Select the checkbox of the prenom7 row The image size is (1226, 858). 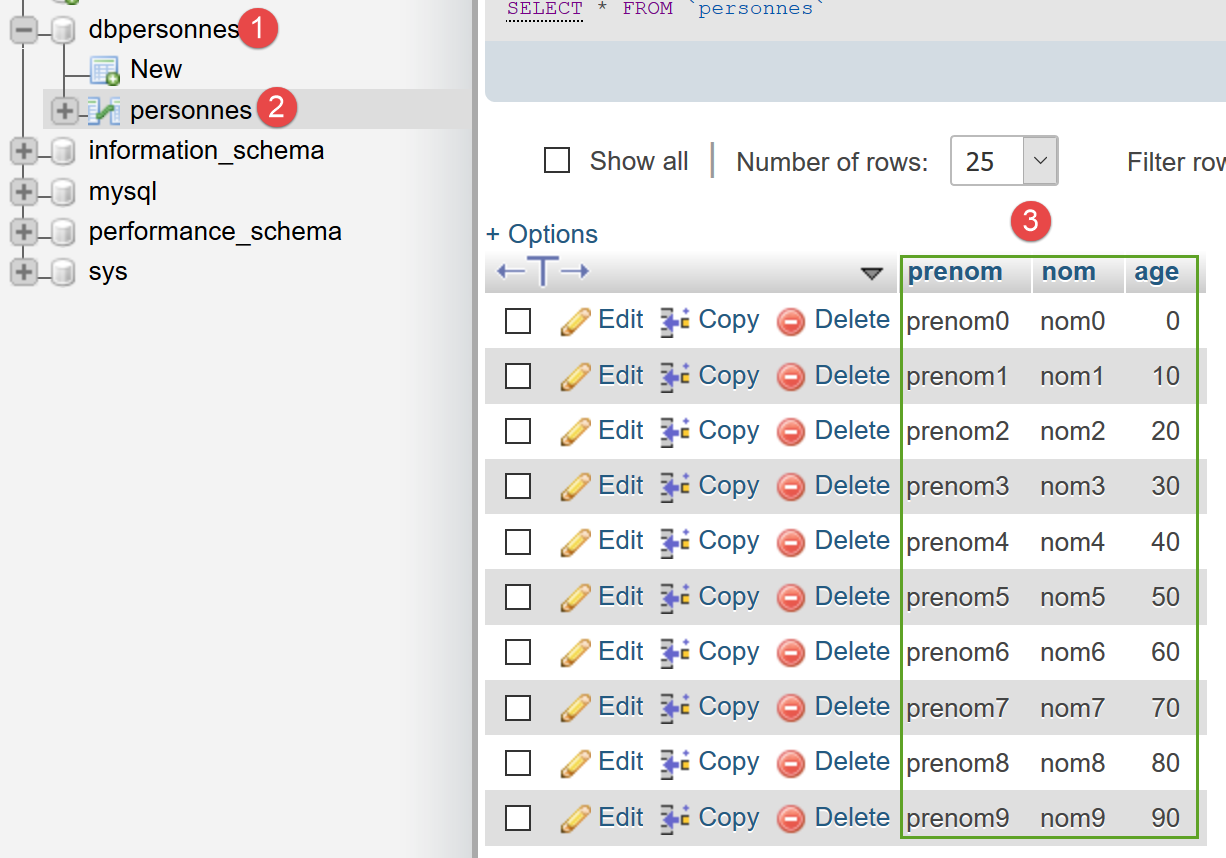tap(518, 708)
